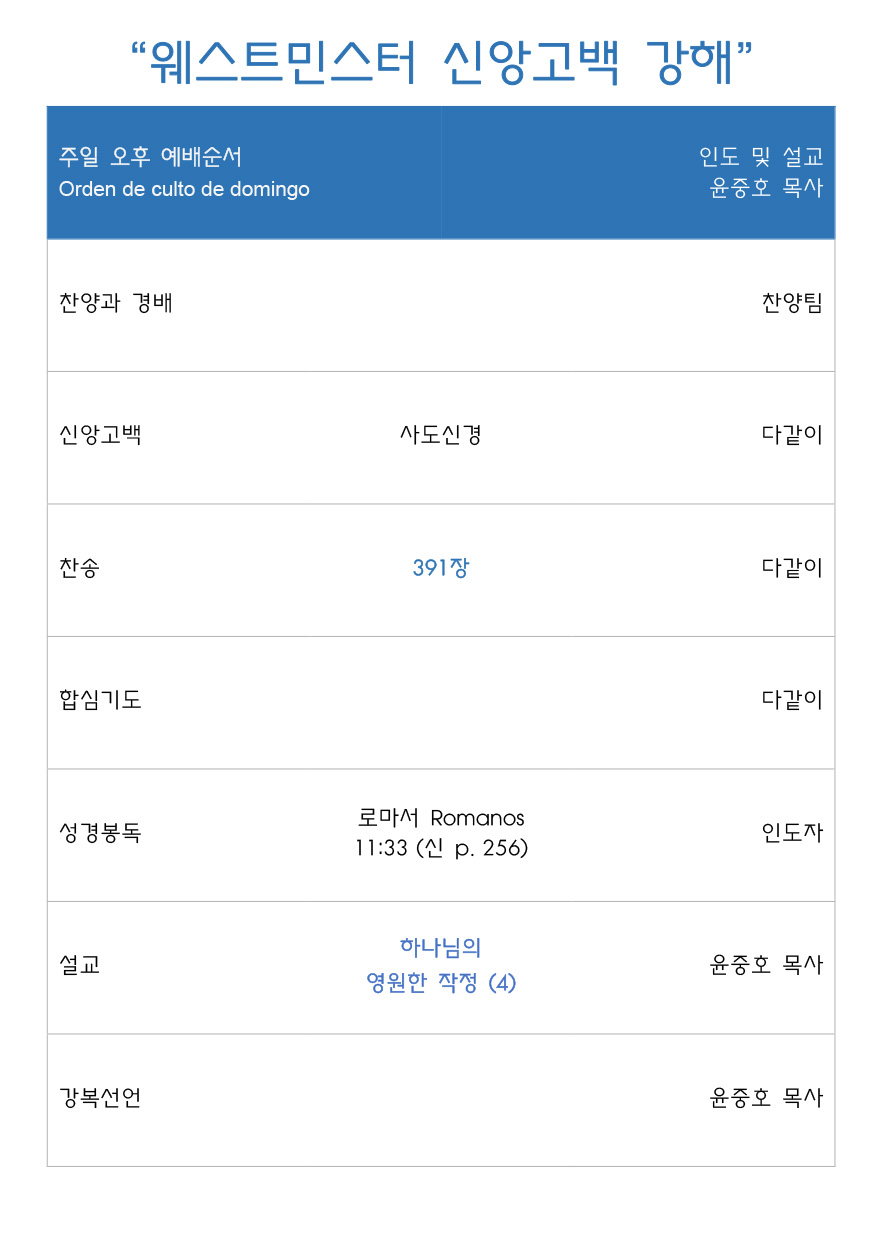This screenshot has width=877, height=1240.
Task: Select the 성경봉독 row label
Action: coord(100,832)
